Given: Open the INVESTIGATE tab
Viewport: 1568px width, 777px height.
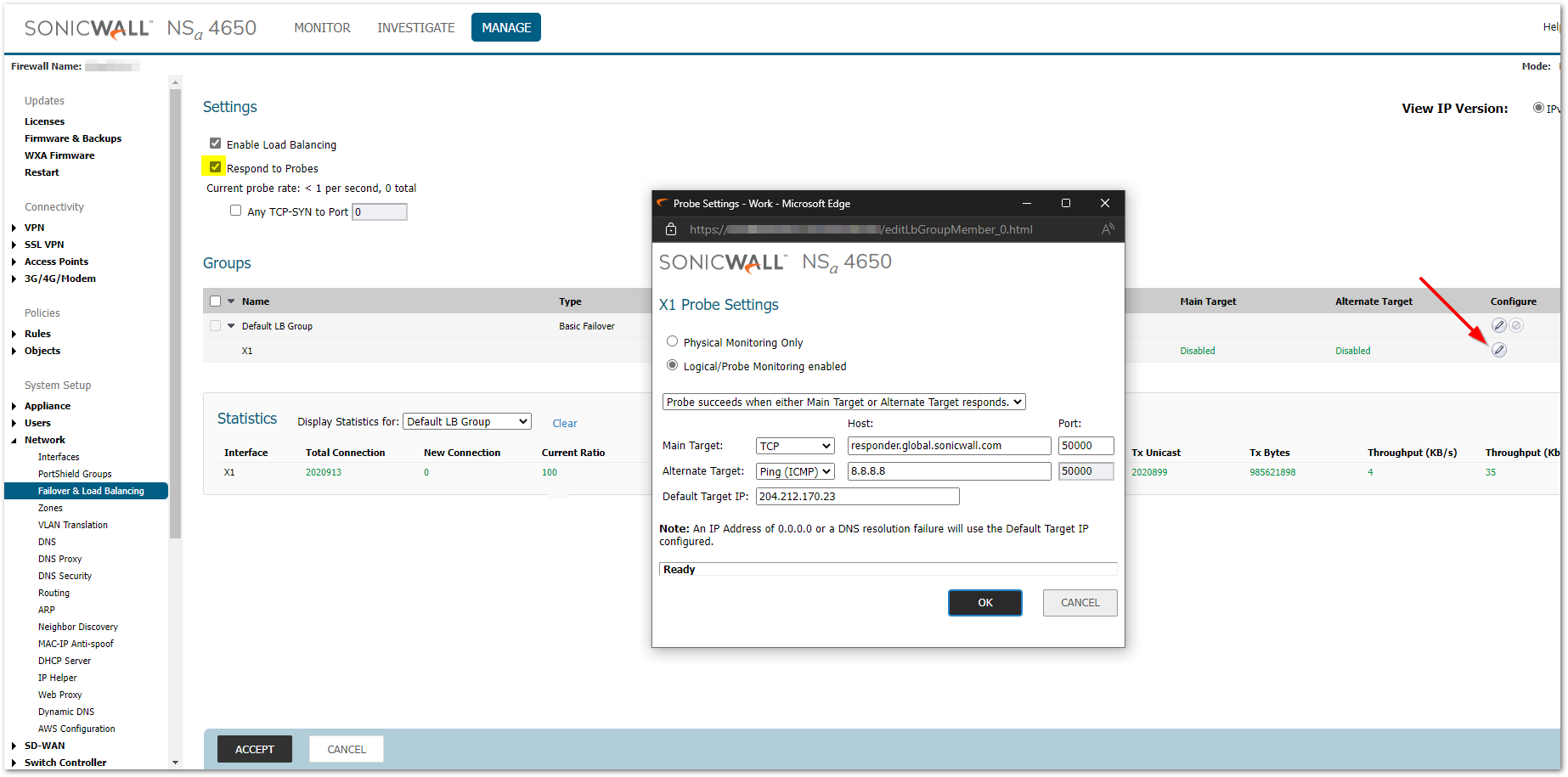Looking at the screenshot, I should tap(415, 28).
